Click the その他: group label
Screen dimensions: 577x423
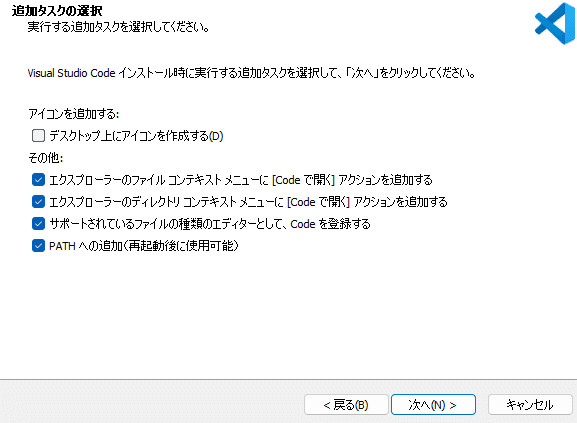46,158
